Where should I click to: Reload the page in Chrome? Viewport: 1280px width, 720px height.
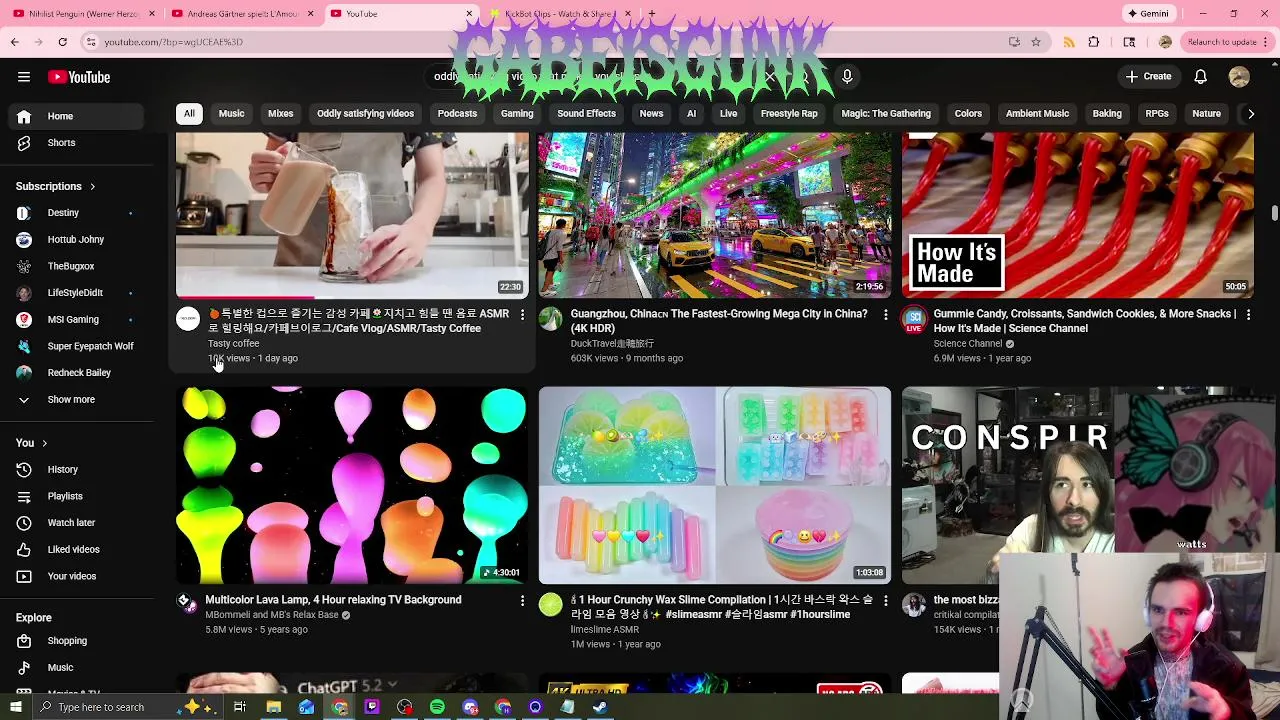(62, 42)
